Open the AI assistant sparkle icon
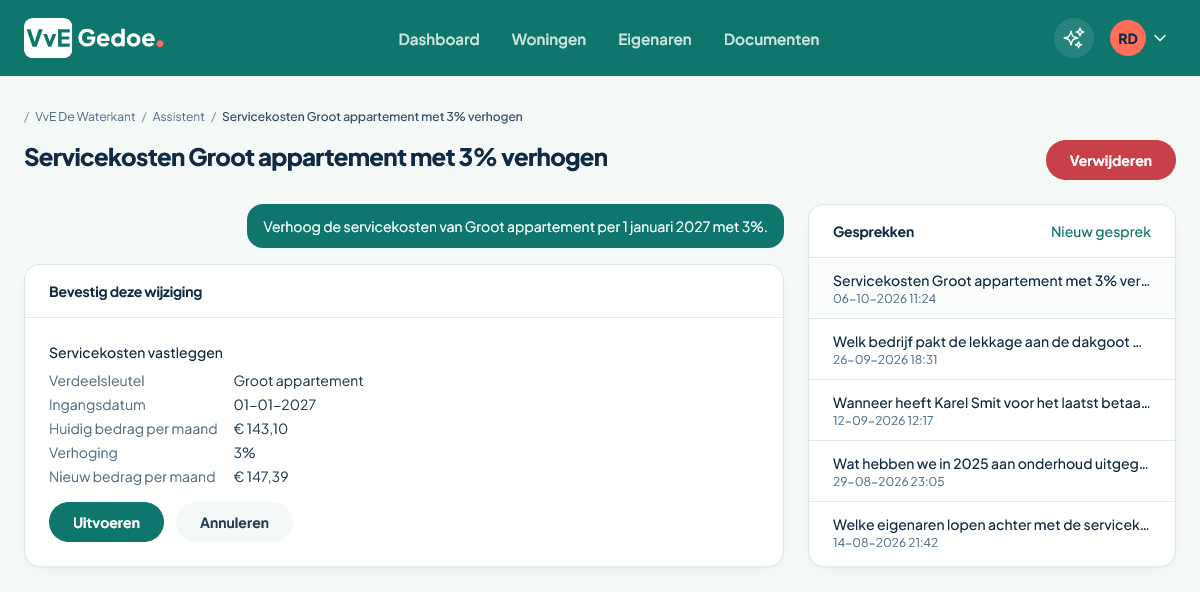 pos(1074,38)
